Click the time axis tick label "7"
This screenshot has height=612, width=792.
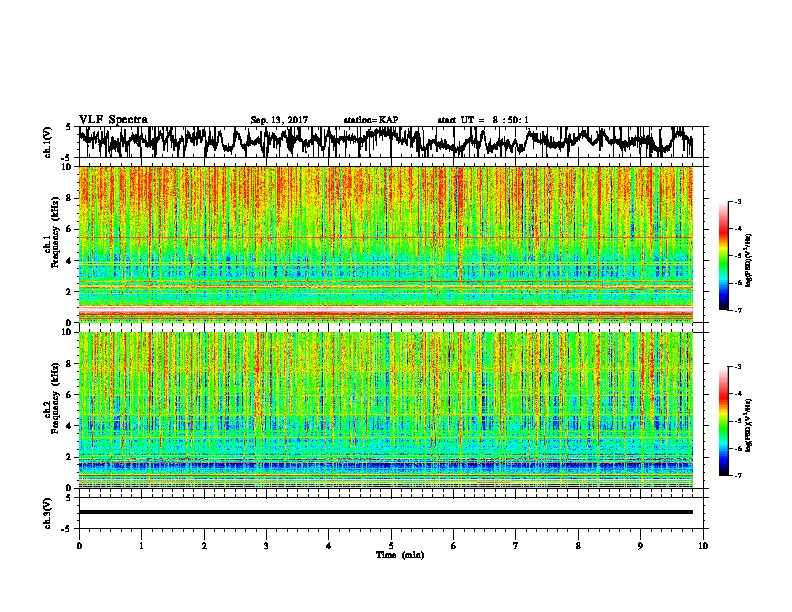(516, 546)
